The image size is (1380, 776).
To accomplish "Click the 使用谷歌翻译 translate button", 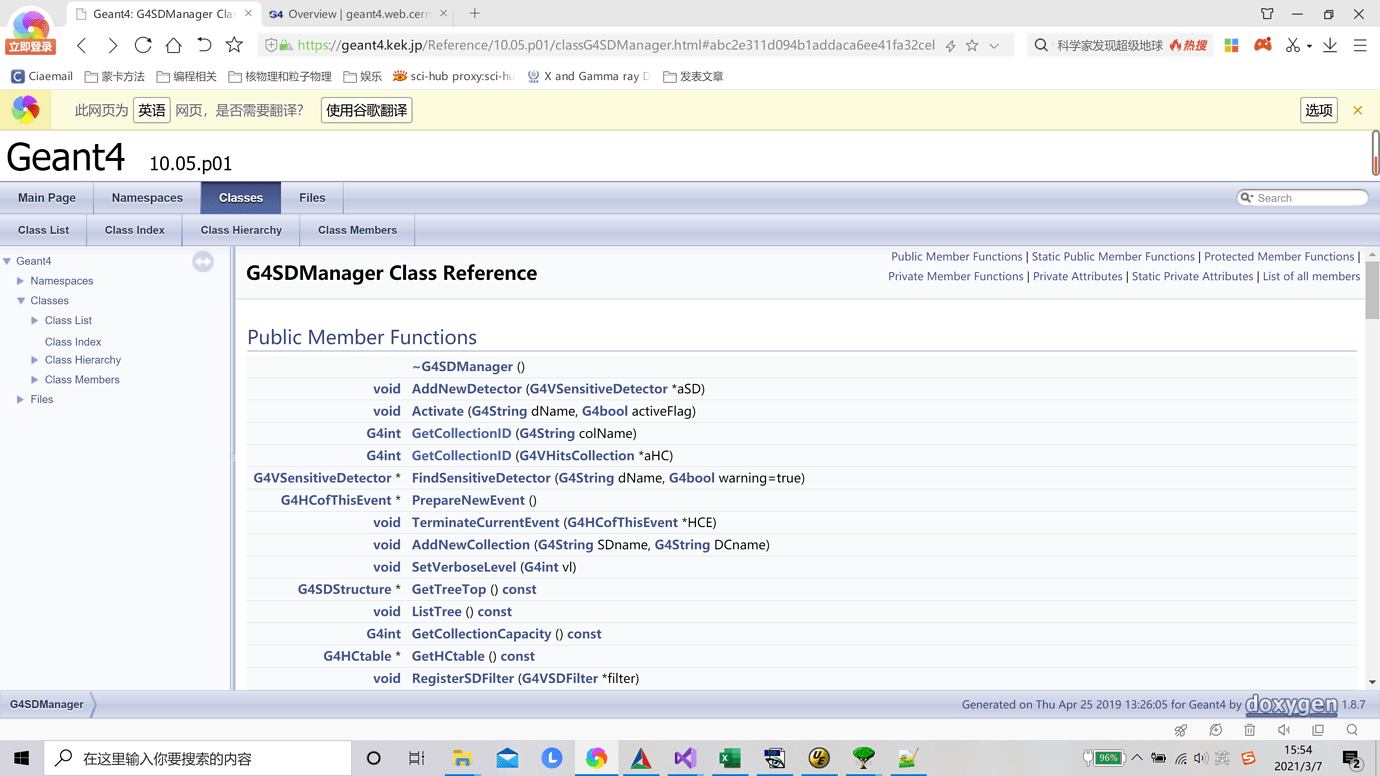I will point(366,110).
